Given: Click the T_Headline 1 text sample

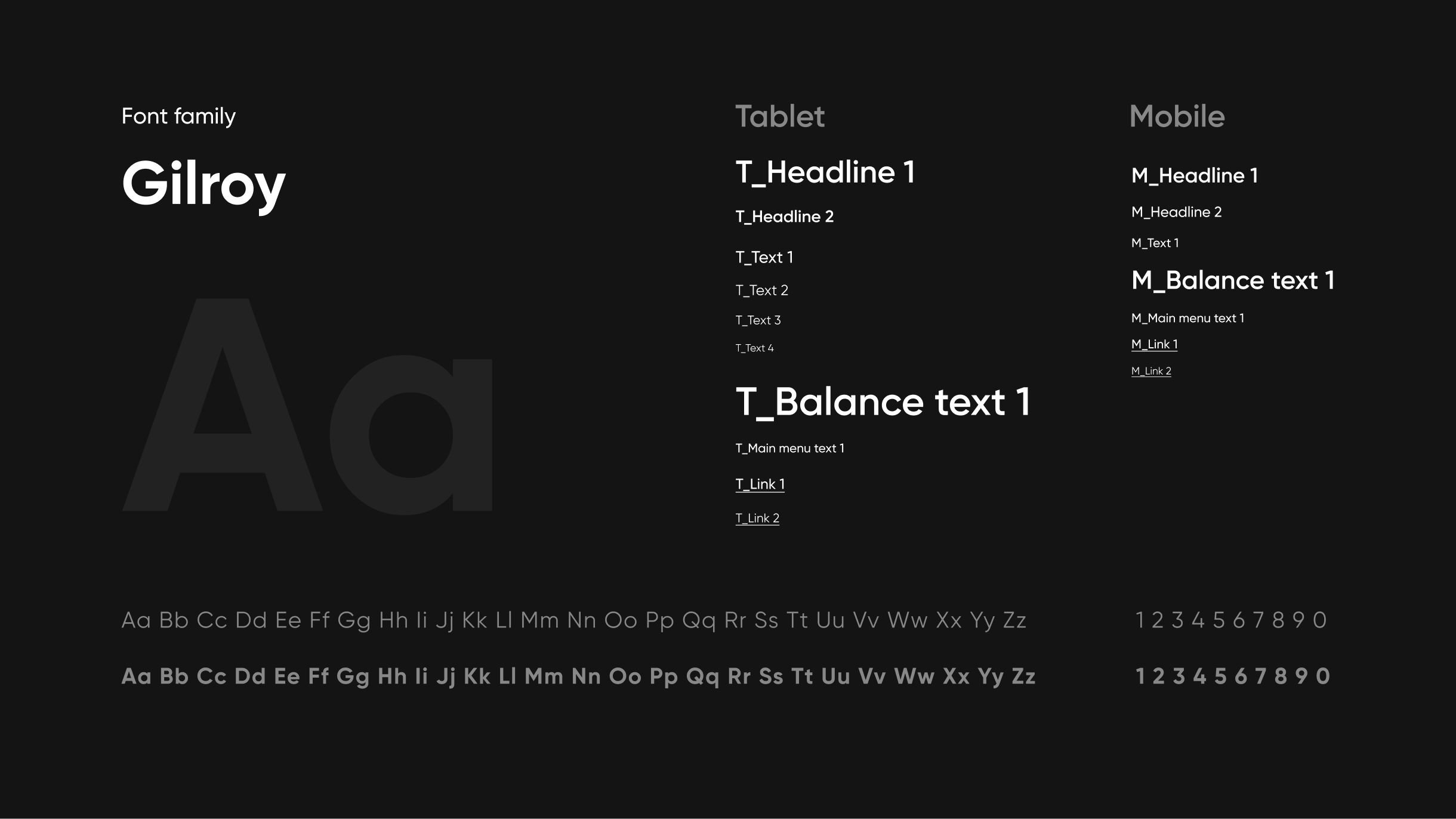Looking at the screenshot, I should [x=825, y=172].
